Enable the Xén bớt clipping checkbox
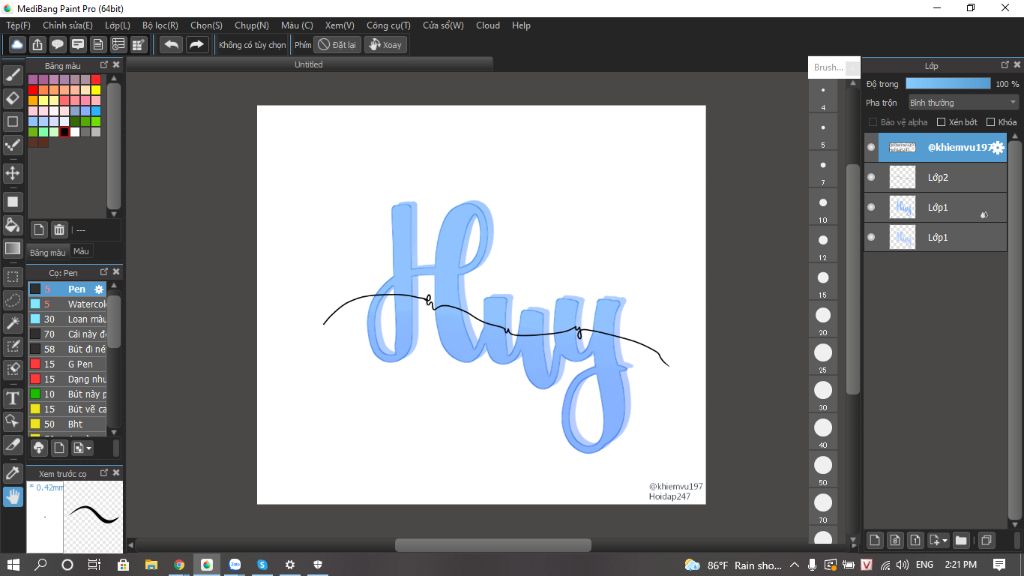Screen dimensions: 1024x576 [x=941, y=122]
